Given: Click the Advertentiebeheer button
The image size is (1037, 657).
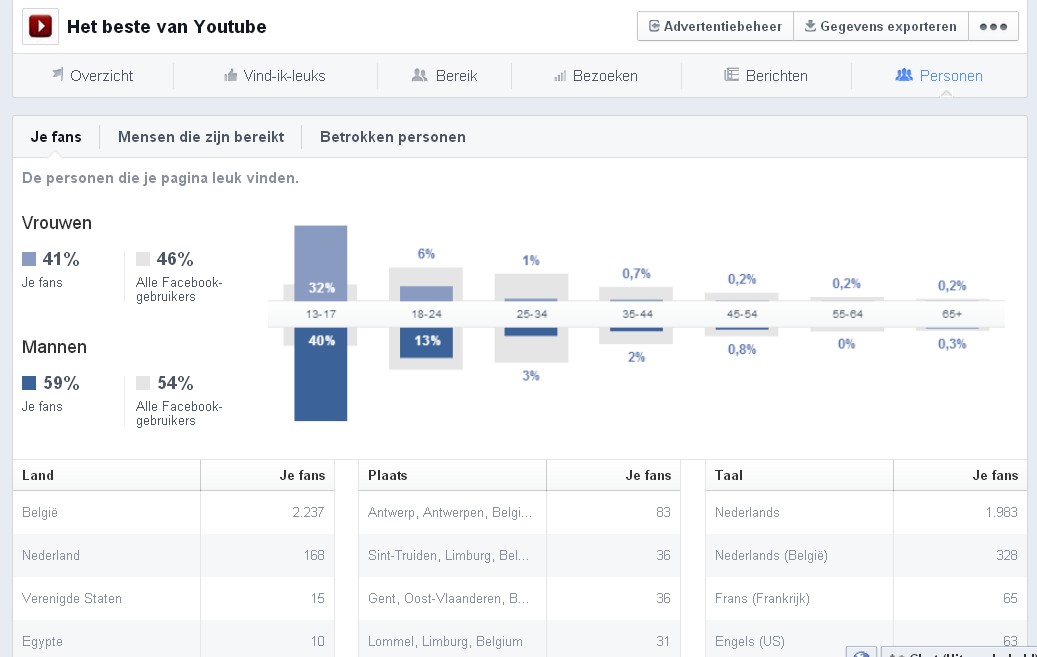Looking at the screenshot, I should tap(715, 26).
